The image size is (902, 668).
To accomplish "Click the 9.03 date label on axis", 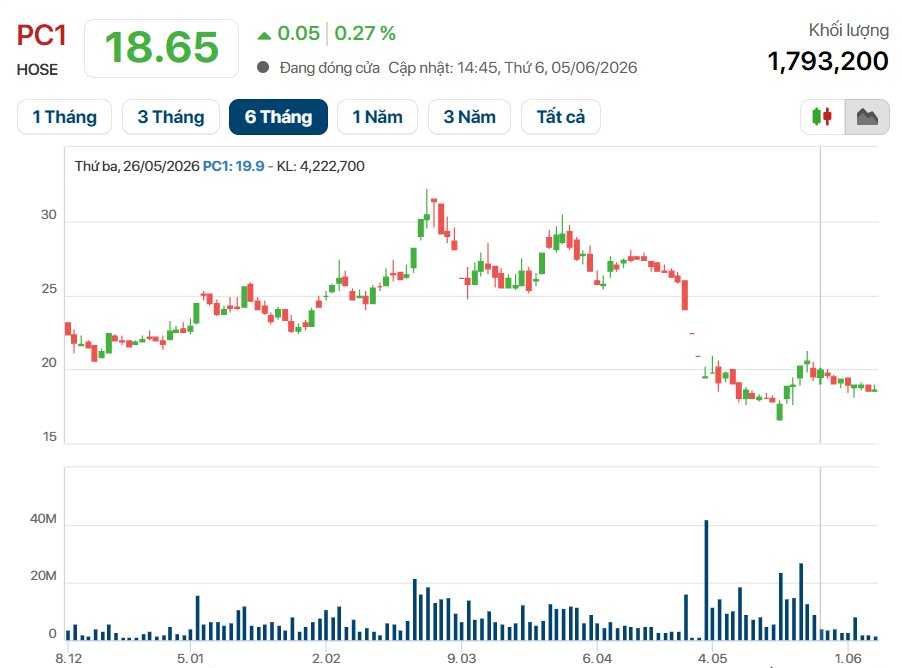I will 461,658.
